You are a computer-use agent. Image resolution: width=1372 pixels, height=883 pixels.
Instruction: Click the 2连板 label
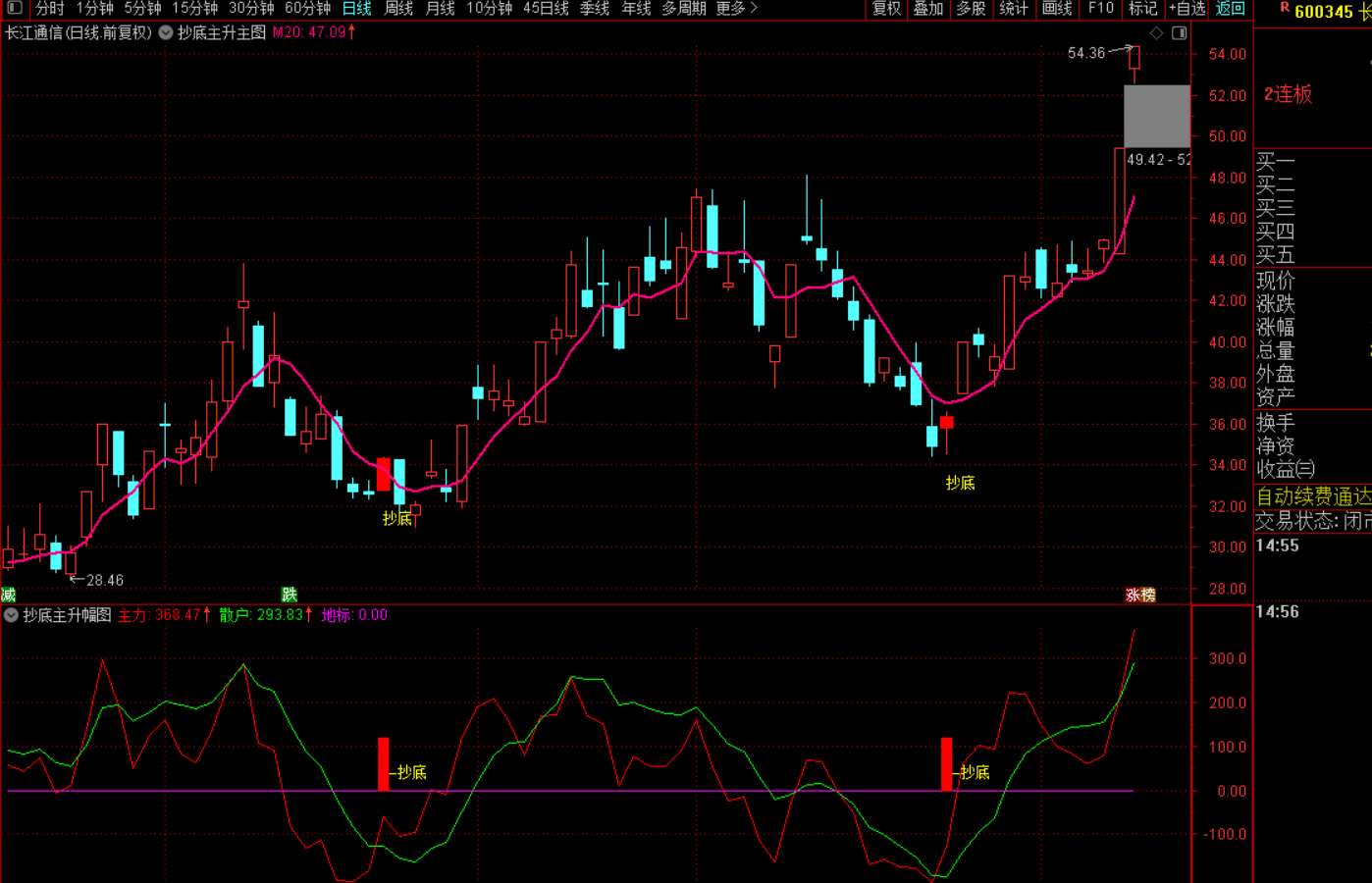(1288, 94)
